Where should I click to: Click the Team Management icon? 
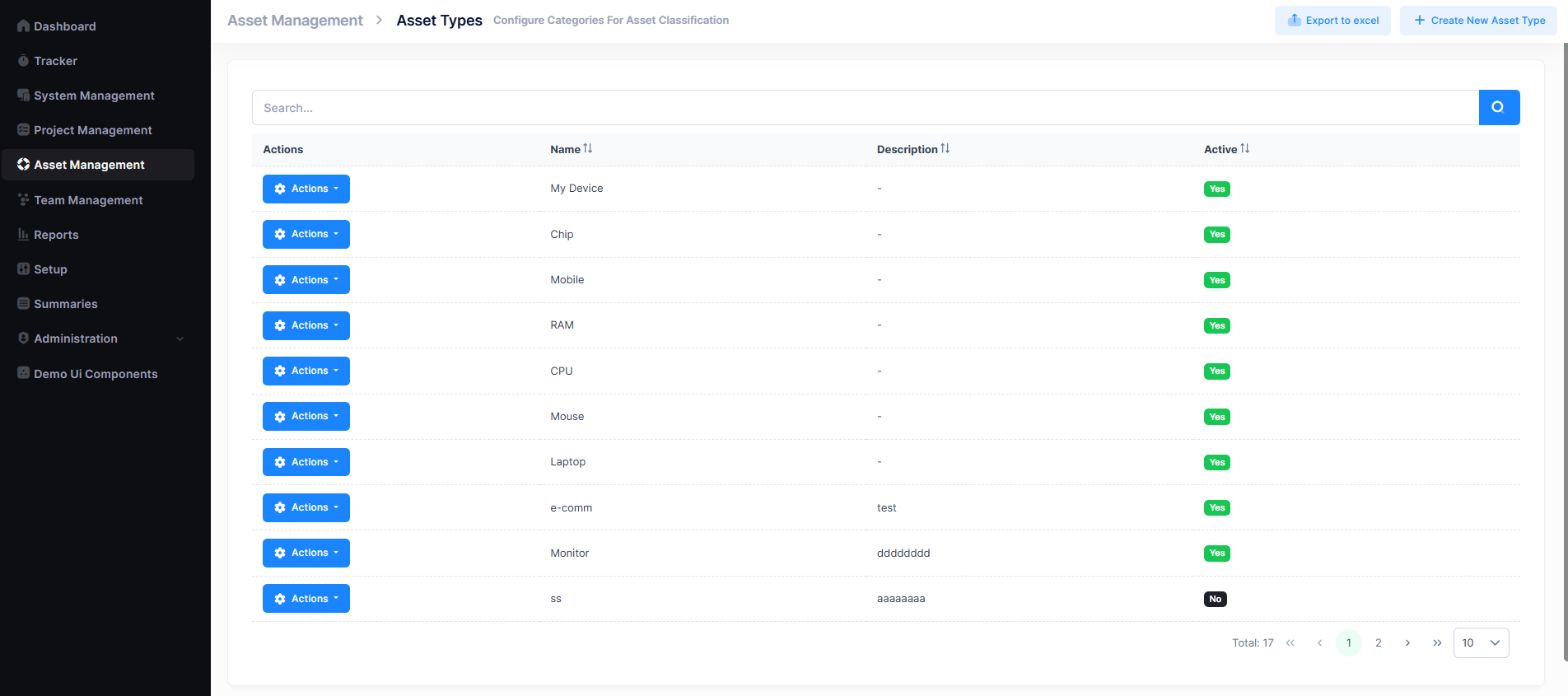coord(23,200)
